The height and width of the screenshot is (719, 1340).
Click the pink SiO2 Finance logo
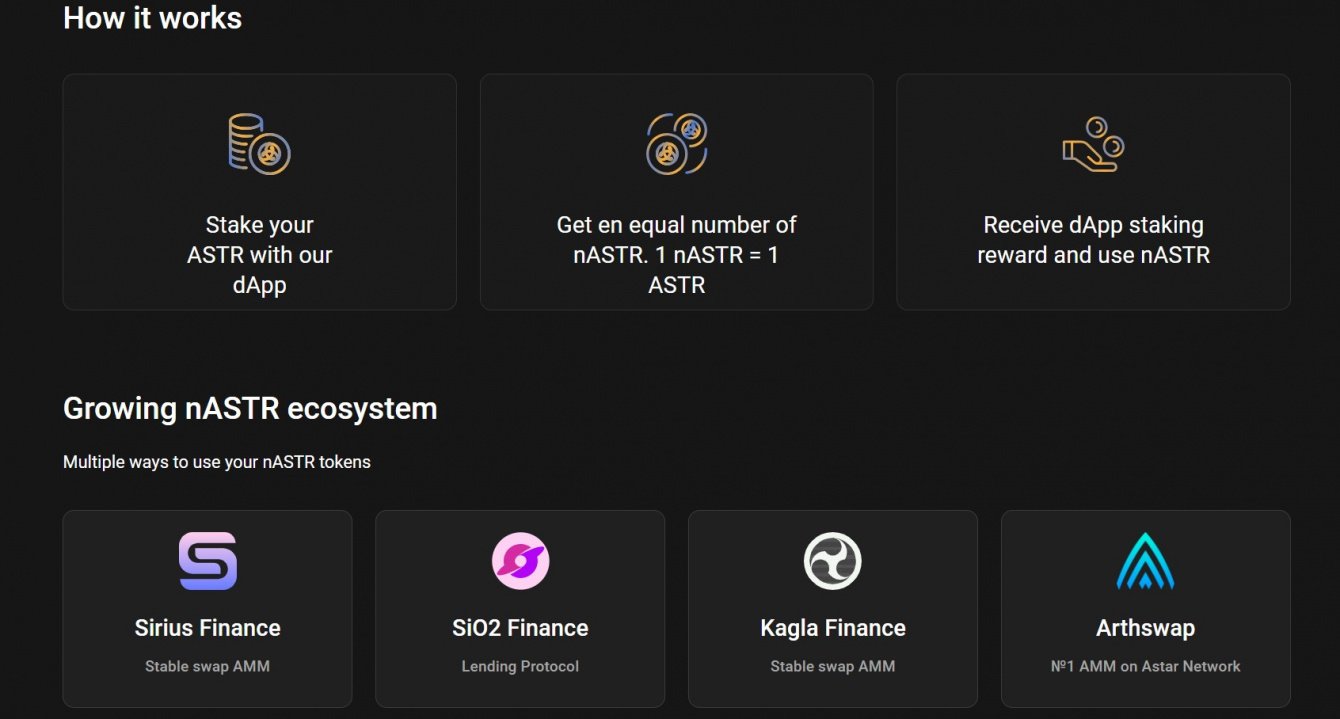520,561
